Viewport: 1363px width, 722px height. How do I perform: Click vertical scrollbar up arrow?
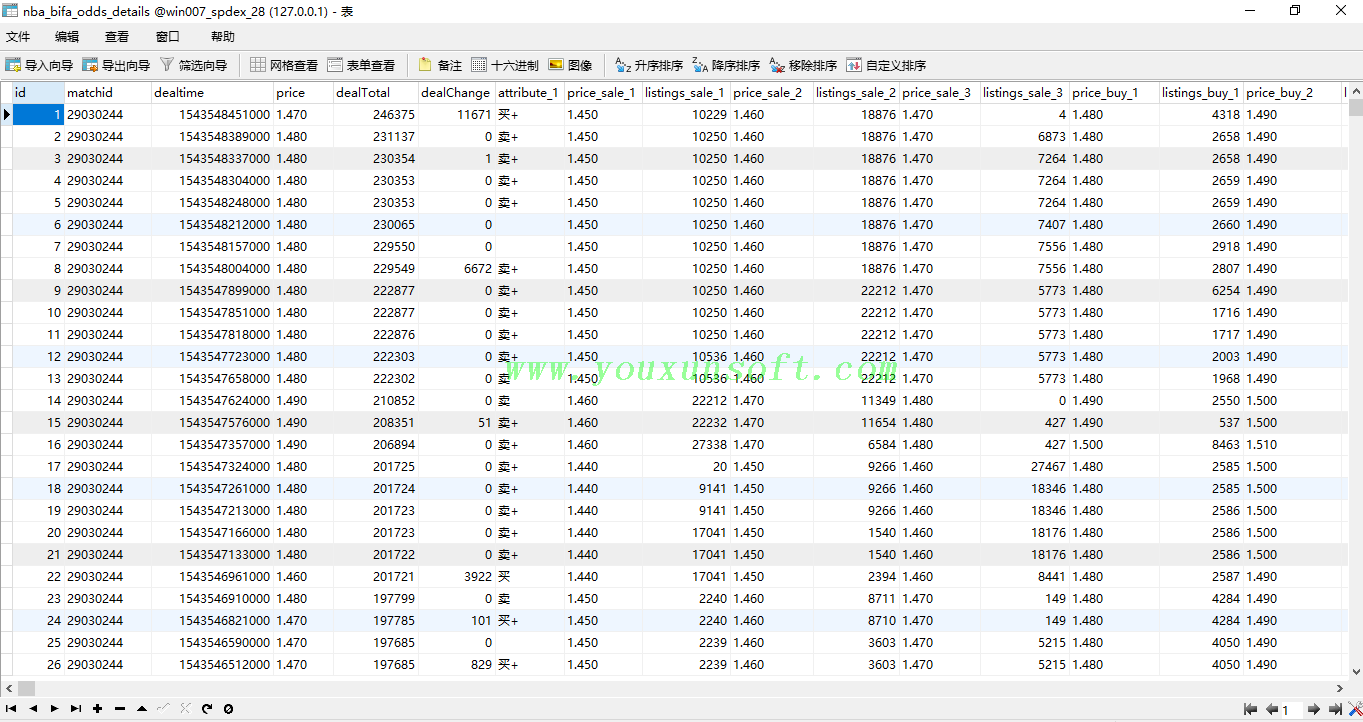[1355, 90]
